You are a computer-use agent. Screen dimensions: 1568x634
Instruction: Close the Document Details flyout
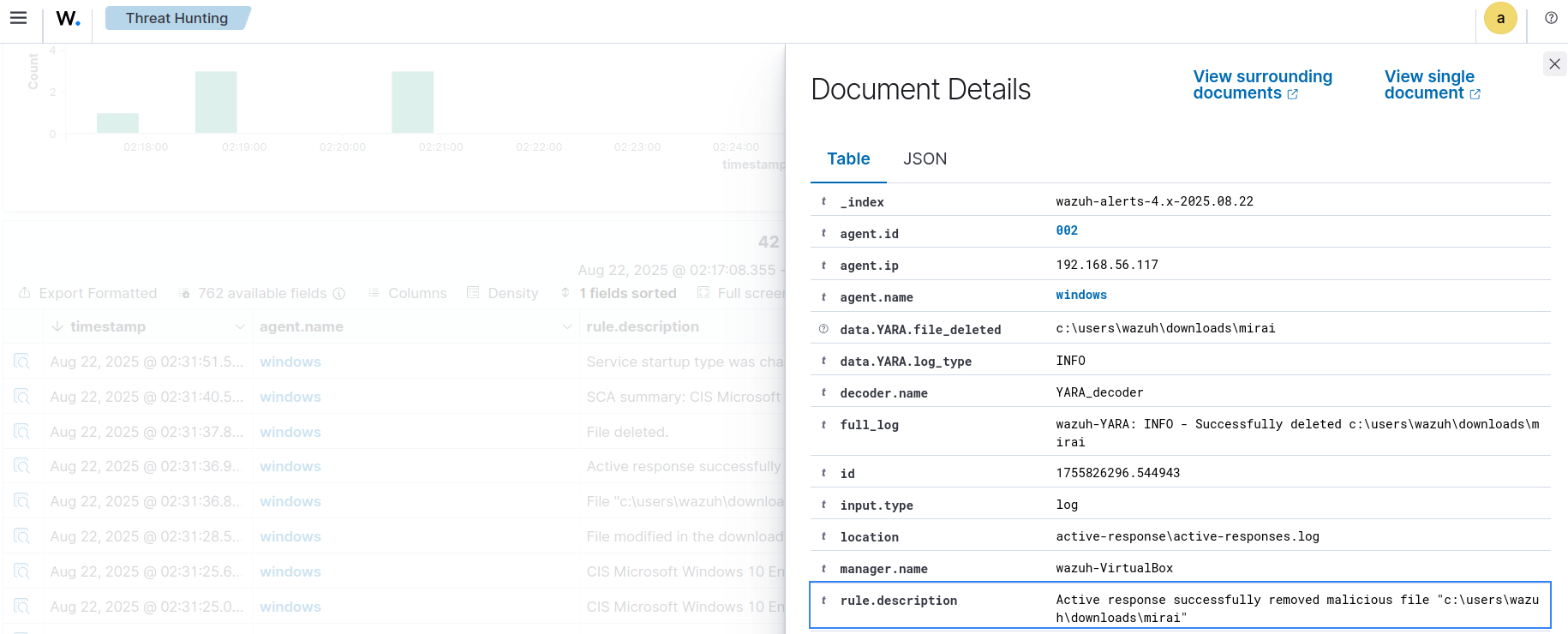pos(1554,63)
